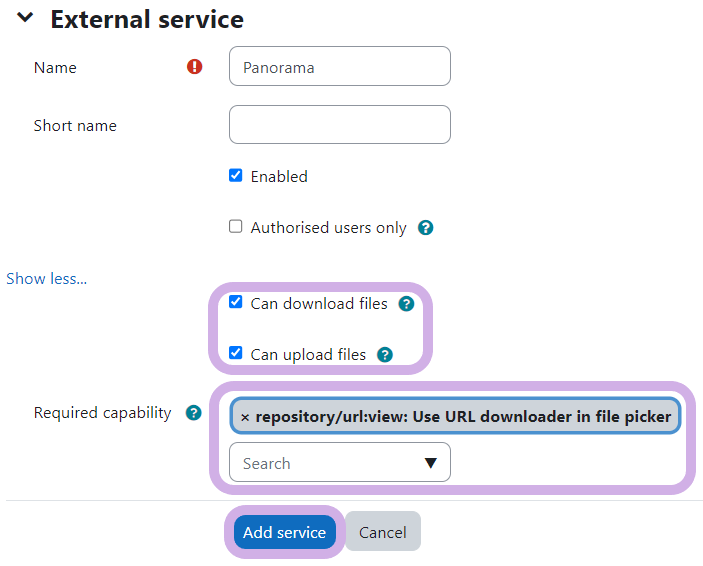Open help for Authorised users only
The image size is (703, 566).
(x=425, y=228)
